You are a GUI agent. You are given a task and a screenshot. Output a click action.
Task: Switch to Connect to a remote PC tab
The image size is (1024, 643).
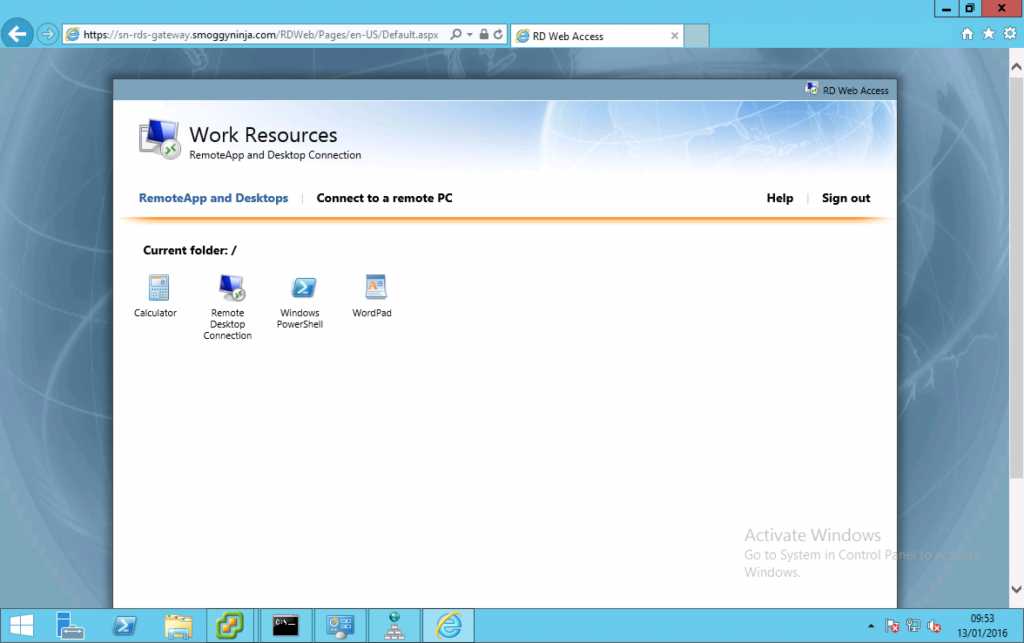384,198
